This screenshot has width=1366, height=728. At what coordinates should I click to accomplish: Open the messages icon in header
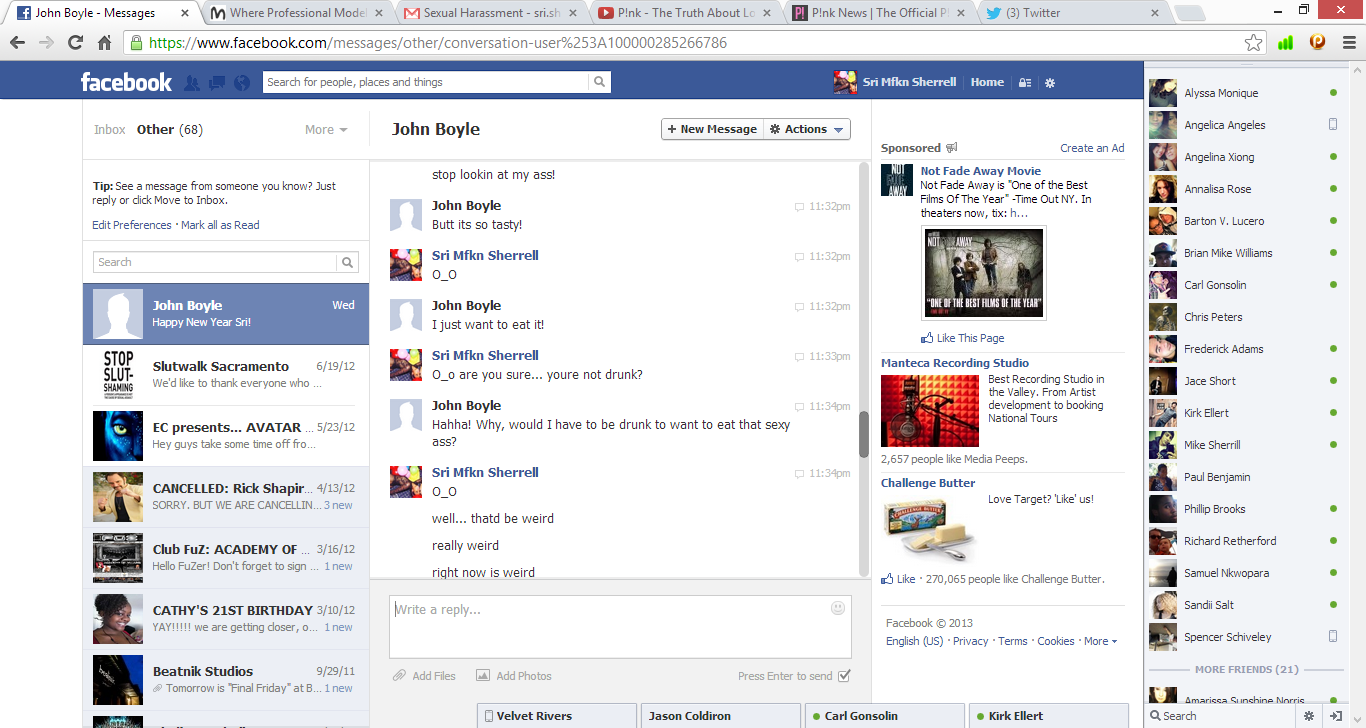pos(216,83)
